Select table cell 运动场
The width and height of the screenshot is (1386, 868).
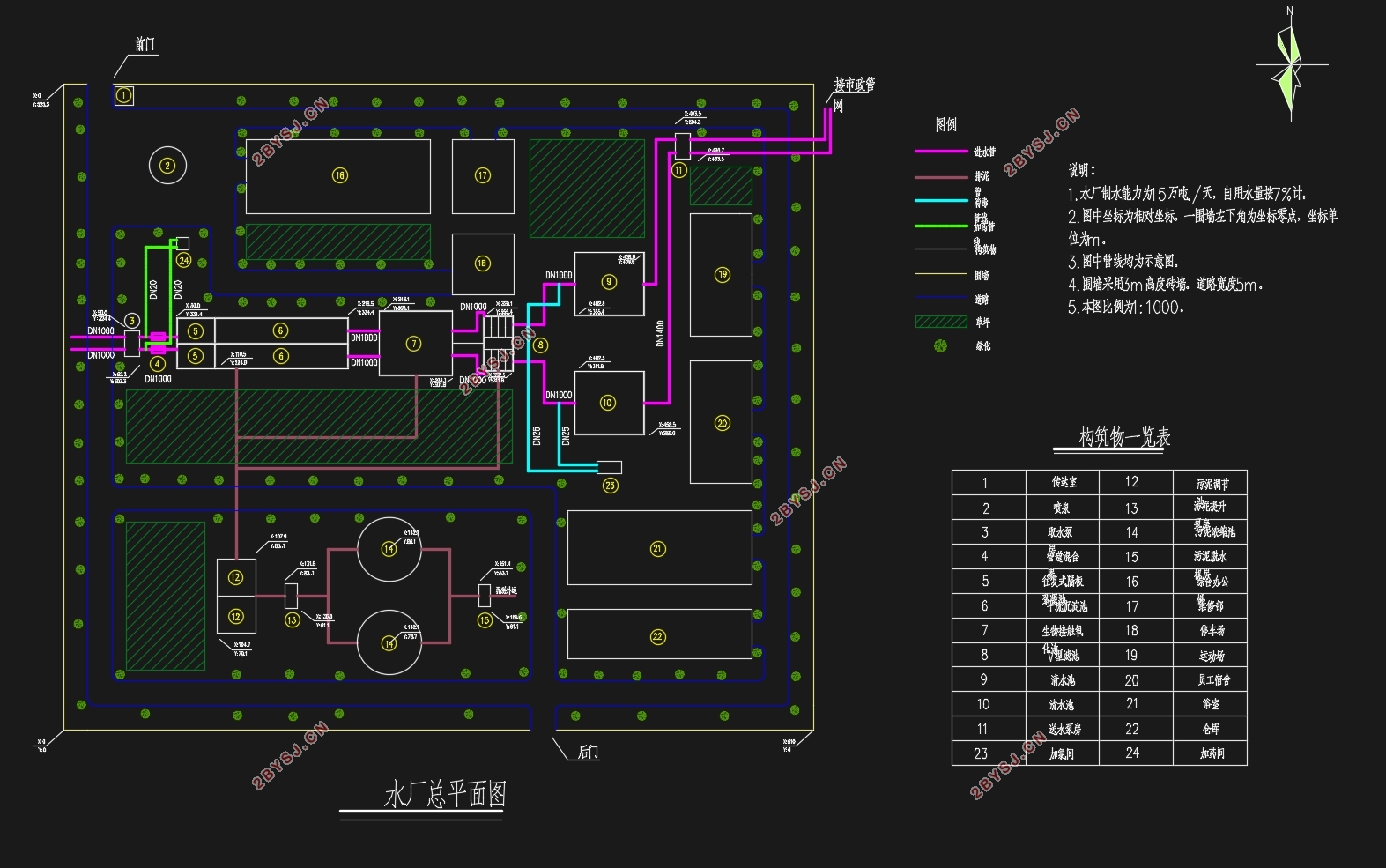(1210, 655)
